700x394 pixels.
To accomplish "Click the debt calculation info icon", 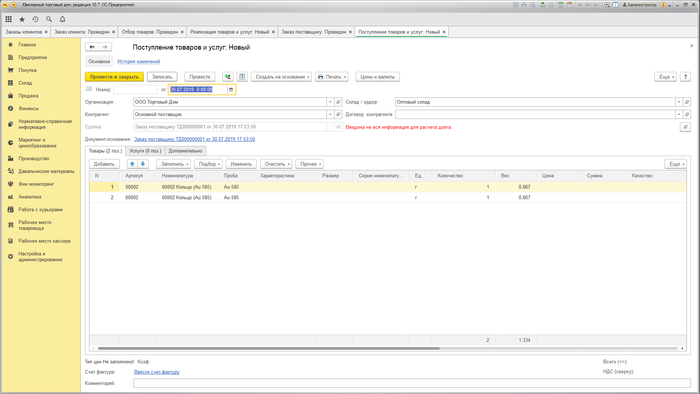I will pyautogui.click(x=685, y=127).
